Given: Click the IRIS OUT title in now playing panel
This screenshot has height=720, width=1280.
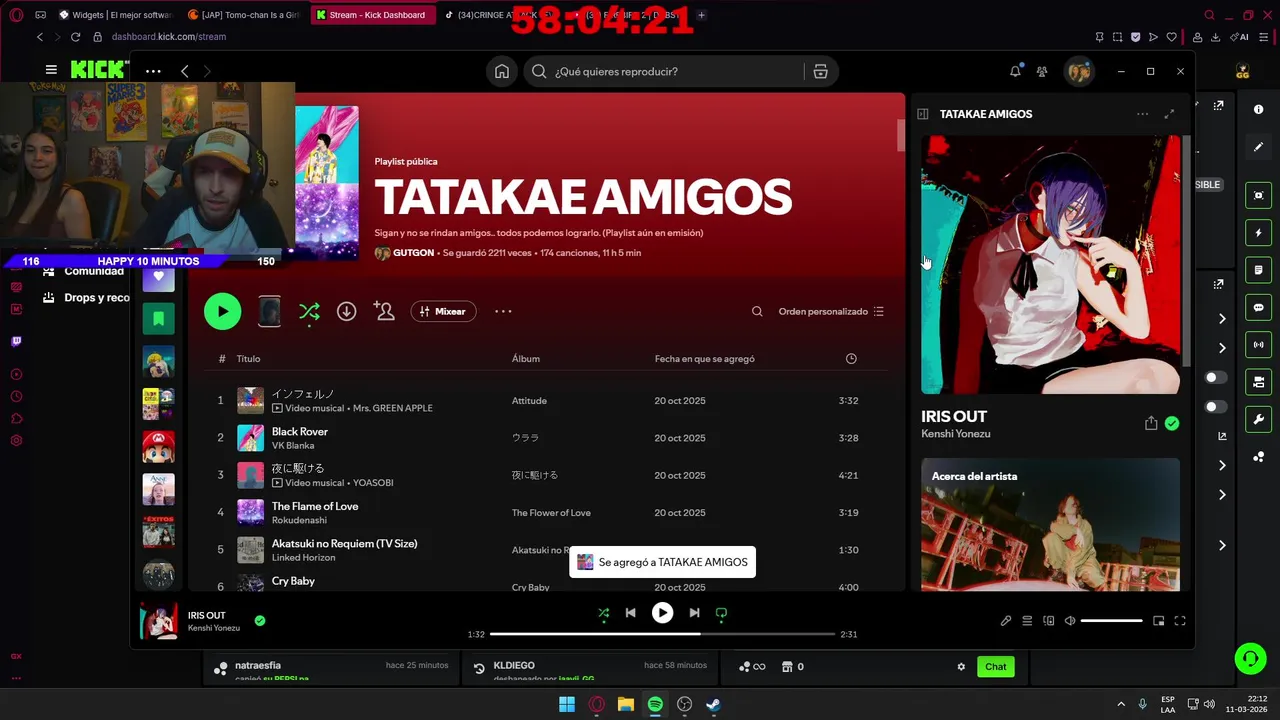Looking at the screenshot, I should (x=954, y=416).
